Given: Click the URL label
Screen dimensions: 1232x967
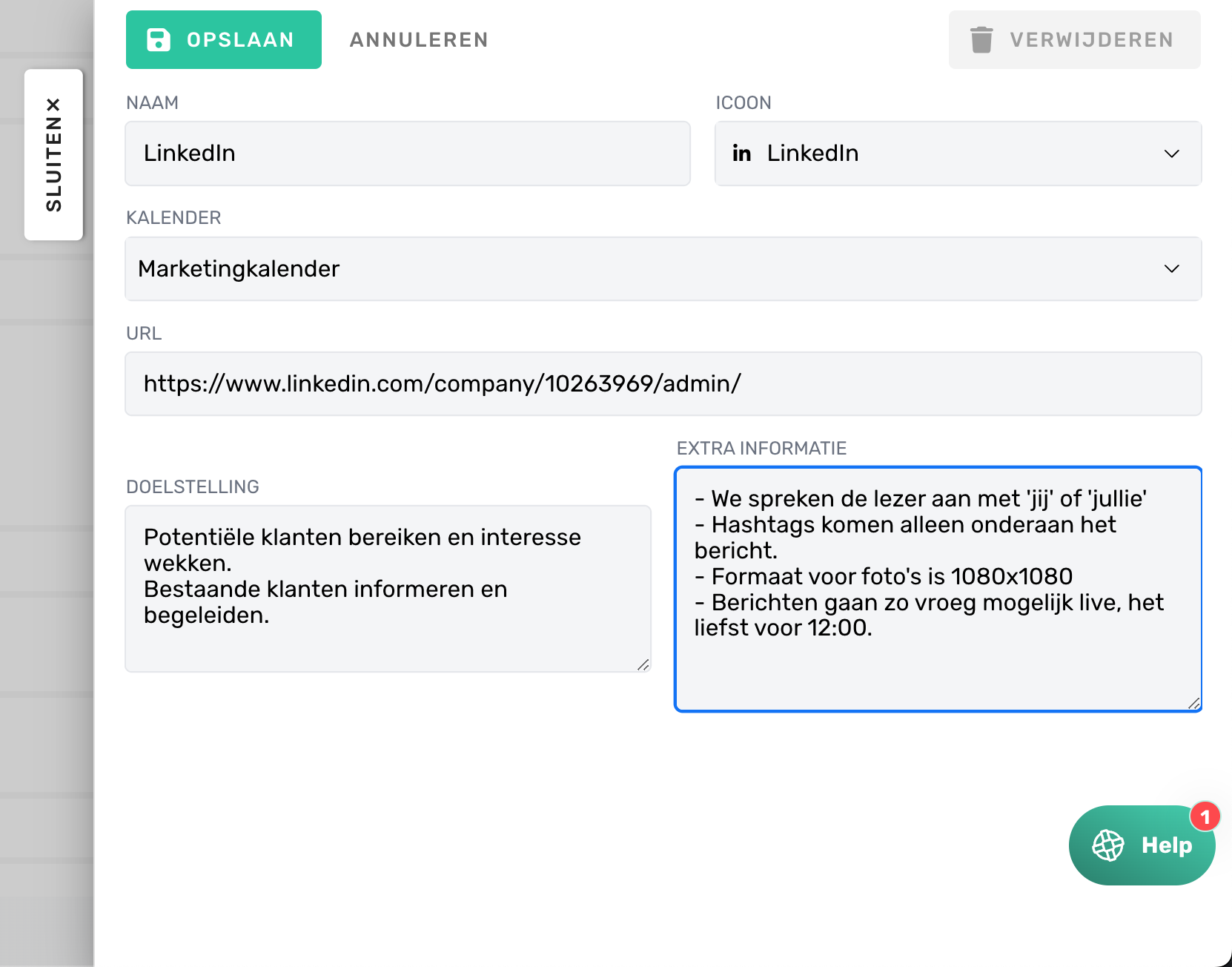Looking at the screenshot, I should 144,334.
